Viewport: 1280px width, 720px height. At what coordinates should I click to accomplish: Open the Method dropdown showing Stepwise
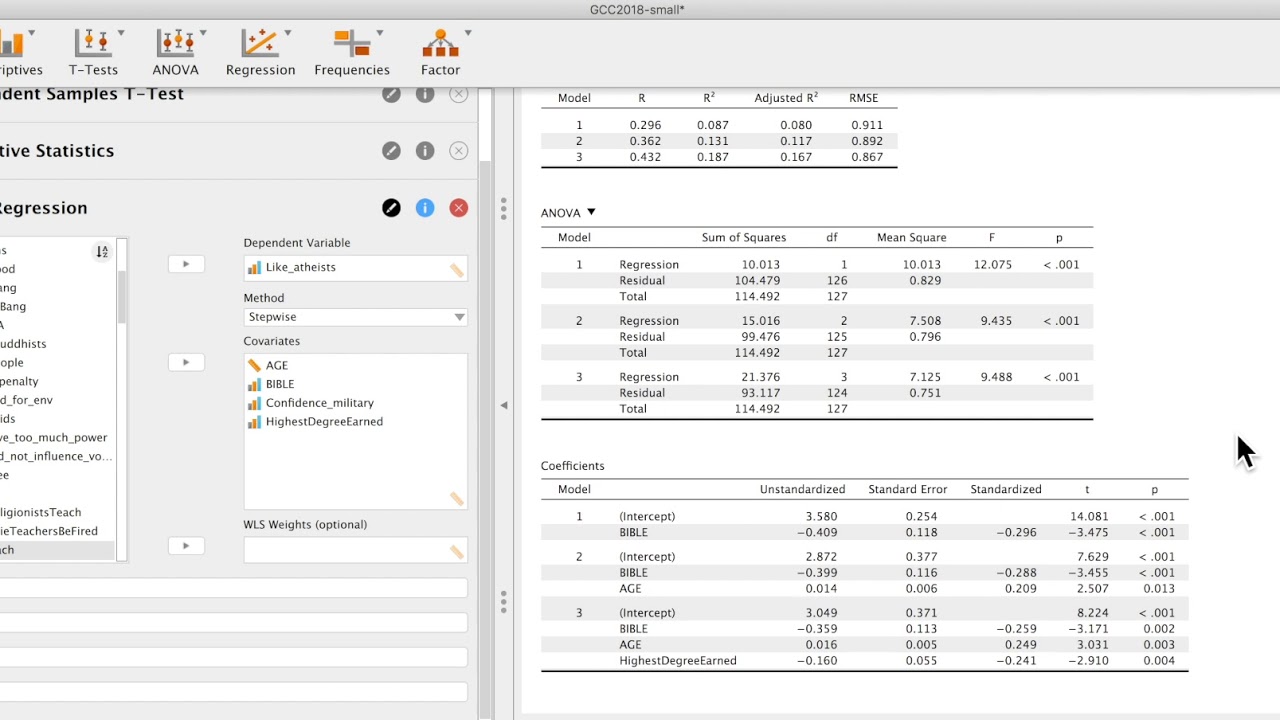tap(355, 317)
